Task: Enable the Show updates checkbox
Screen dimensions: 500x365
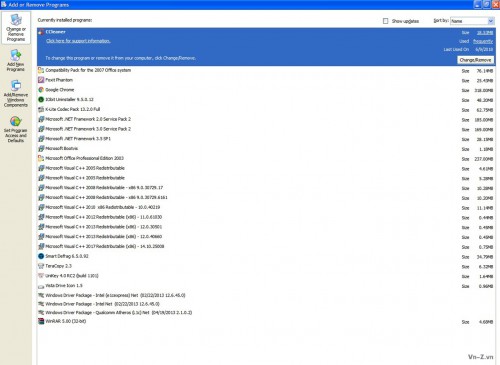Action: (386, 21)
